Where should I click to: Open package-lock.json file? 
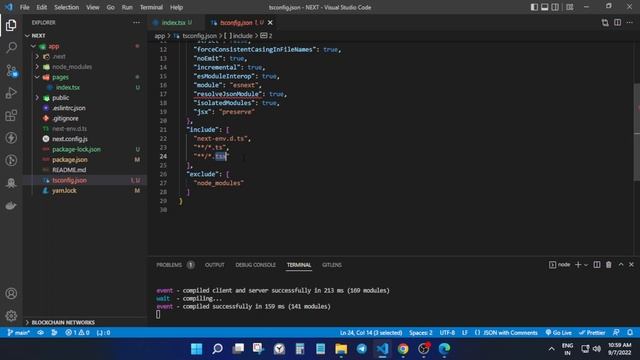click(85, 149)
